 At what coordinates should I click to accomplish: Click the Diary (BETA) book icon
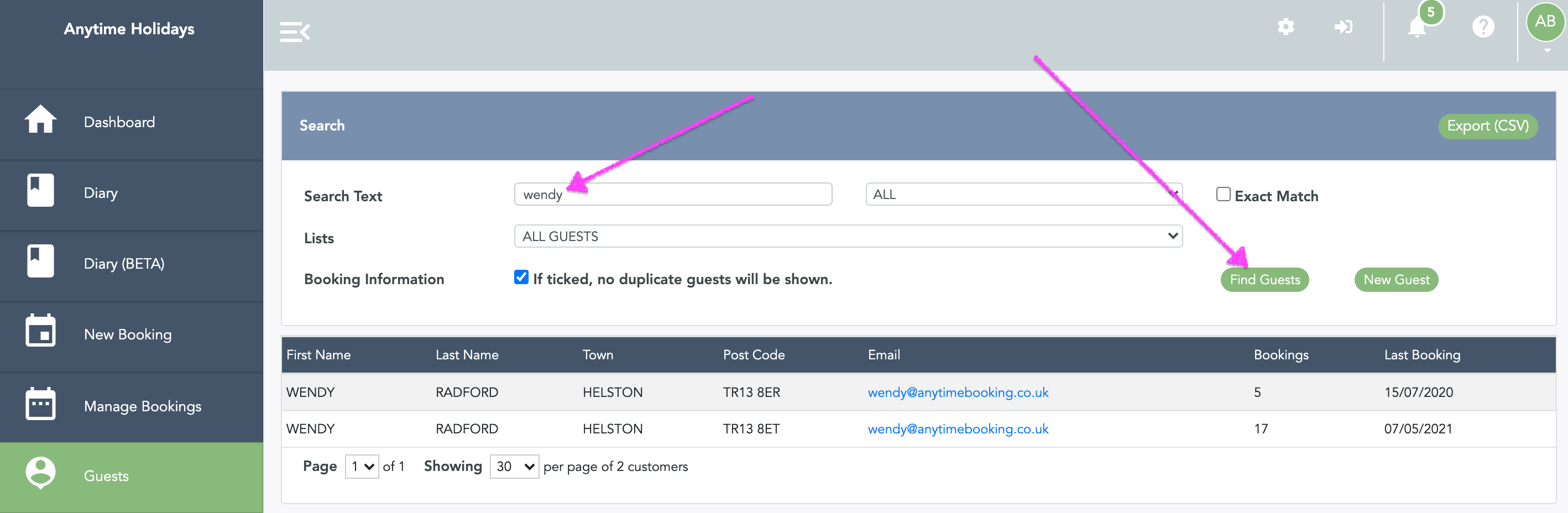tap(40, 261)
